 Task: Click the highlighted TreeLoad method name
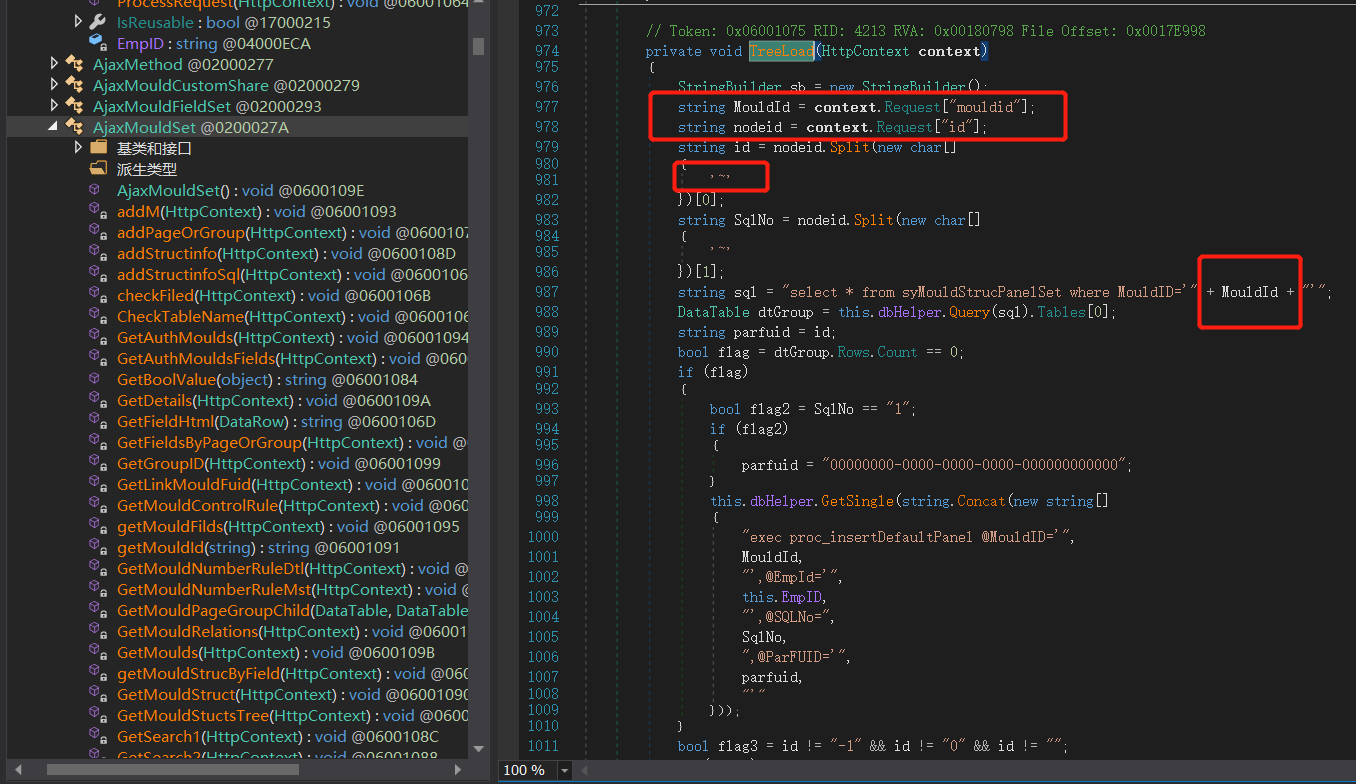pyautogui.click(x=782, y=50)
